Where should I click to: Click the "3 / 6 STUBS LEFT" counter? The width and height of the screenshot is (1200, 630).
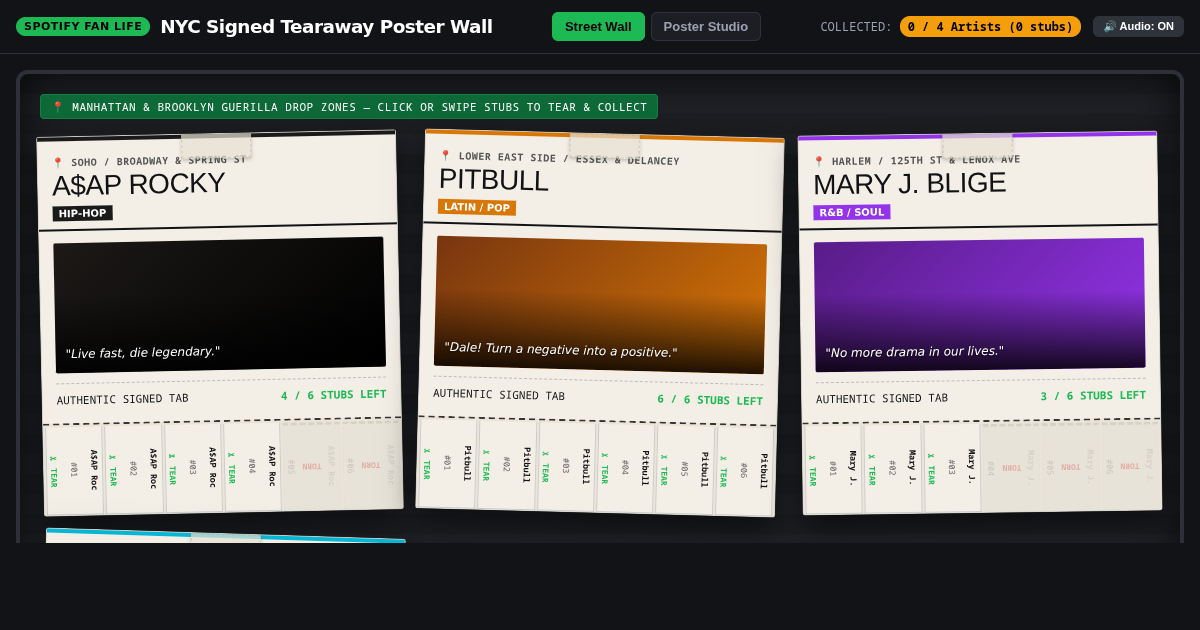1093,396
